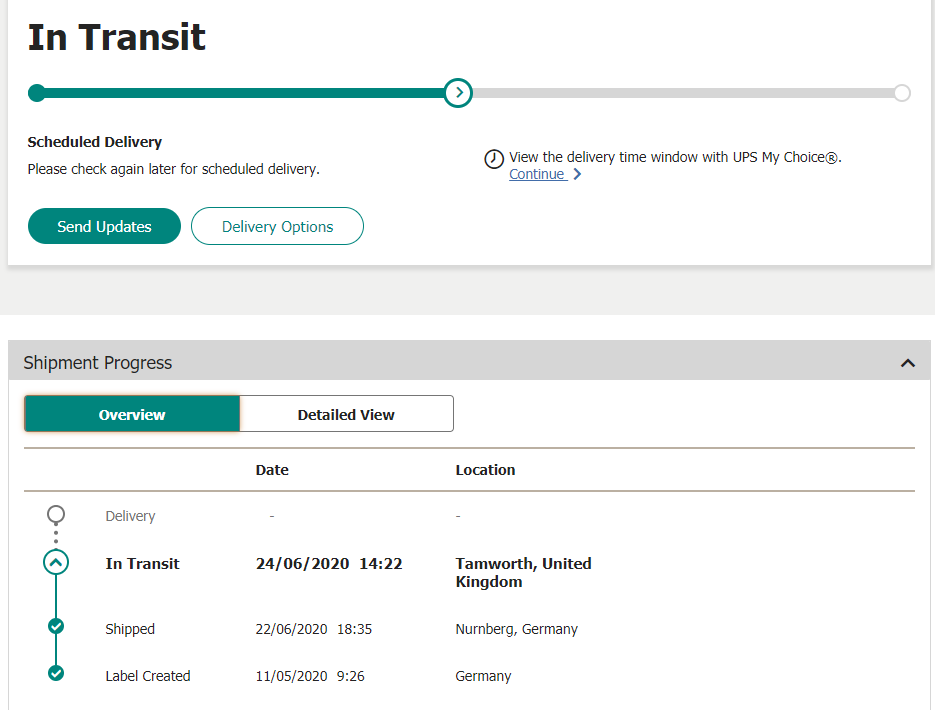Open Delivery Options
Viewport: 935px width, 710px height.
277,226
